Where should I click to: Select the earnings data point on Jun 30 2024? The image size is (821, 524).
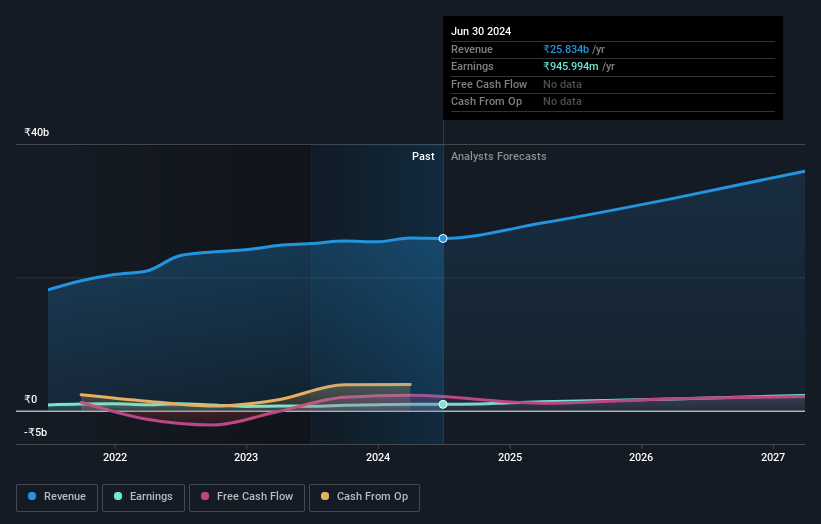coord(443,404)
